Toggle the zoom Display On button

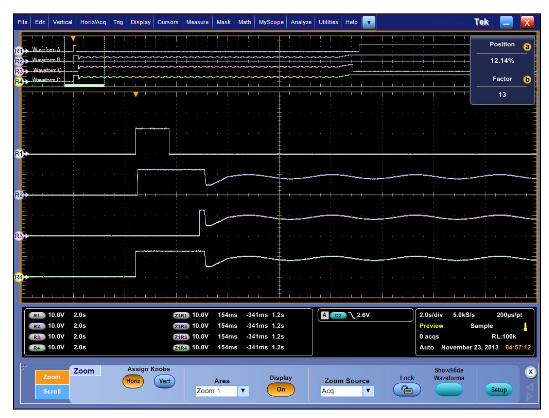coord(281,390)
